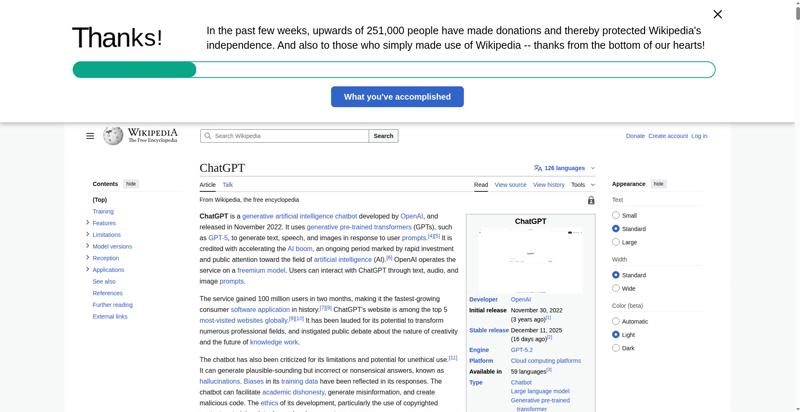
Task: Open the ChatGPT infobox screenshot image
Action: coord(530,260)
